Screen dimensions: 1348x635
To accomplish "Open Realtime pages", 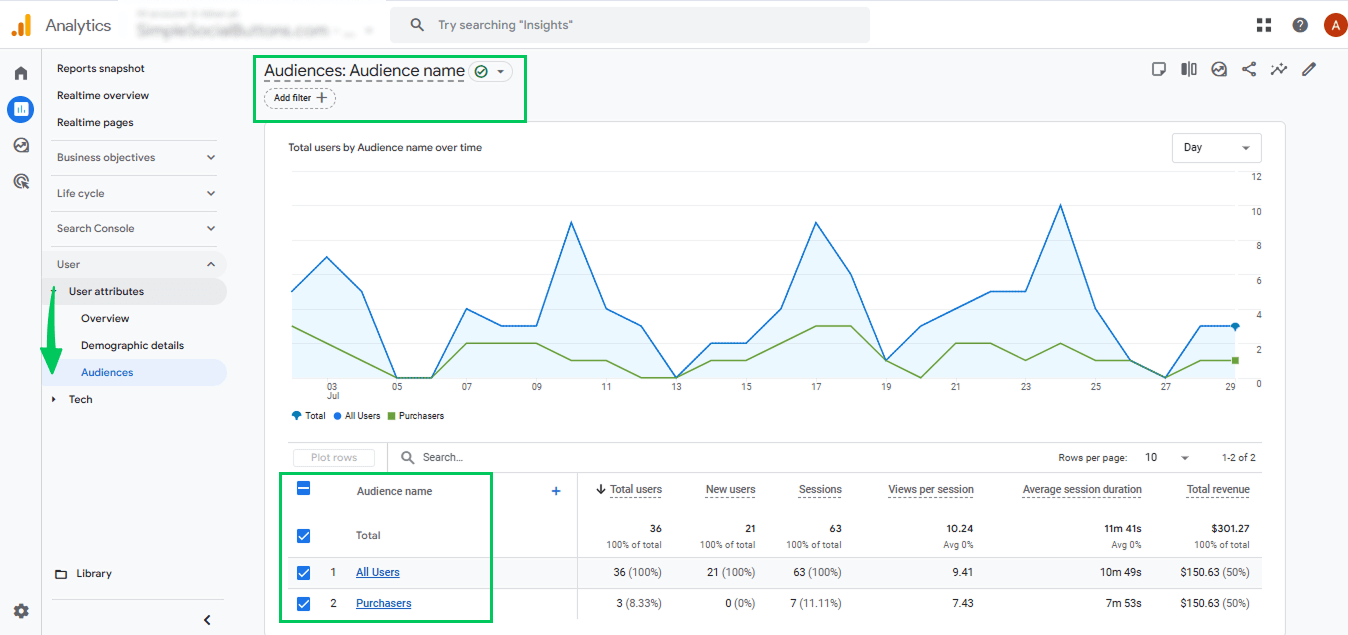I will pos(95,123).
